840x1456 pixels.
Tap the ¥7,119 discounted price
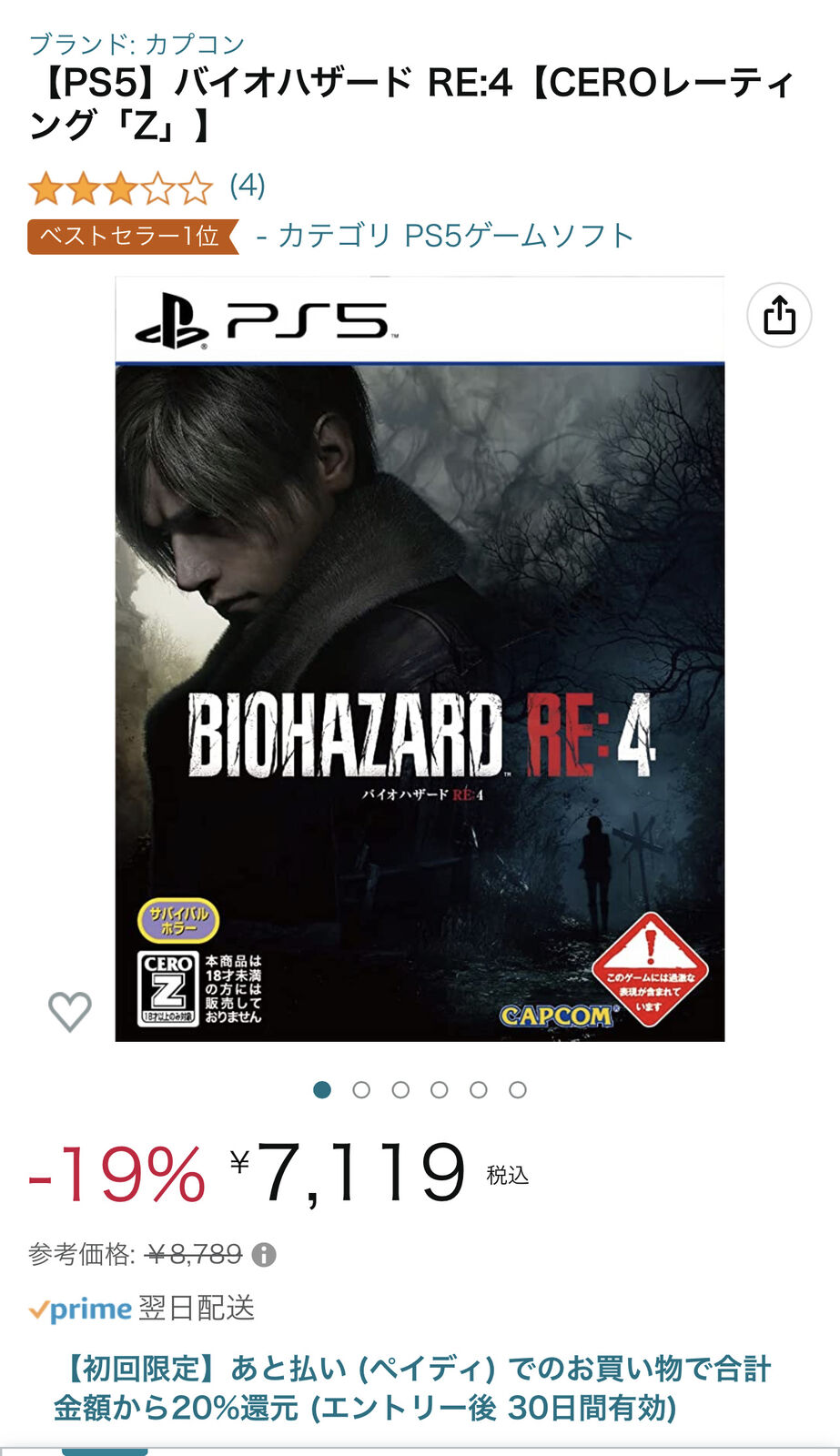point(348,1174)
